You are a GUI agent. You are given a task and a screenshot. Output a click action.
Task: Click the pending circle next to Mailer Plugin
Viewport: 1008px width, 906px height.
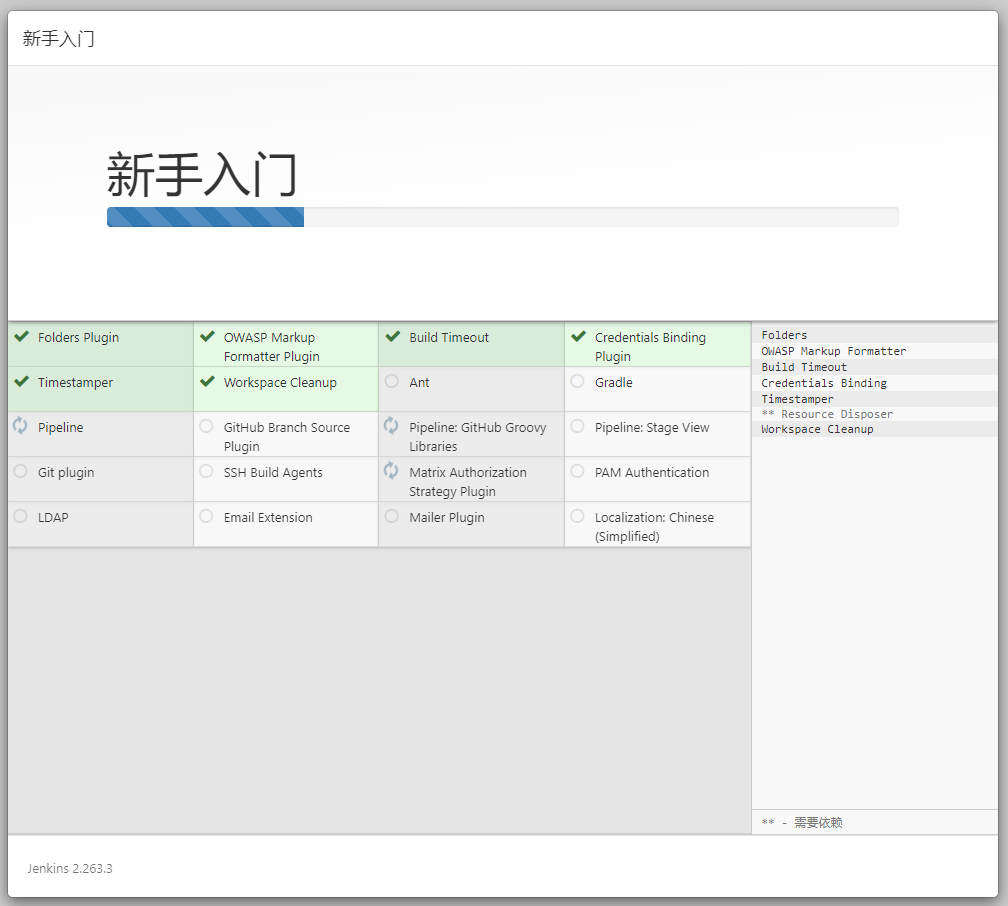392,516
